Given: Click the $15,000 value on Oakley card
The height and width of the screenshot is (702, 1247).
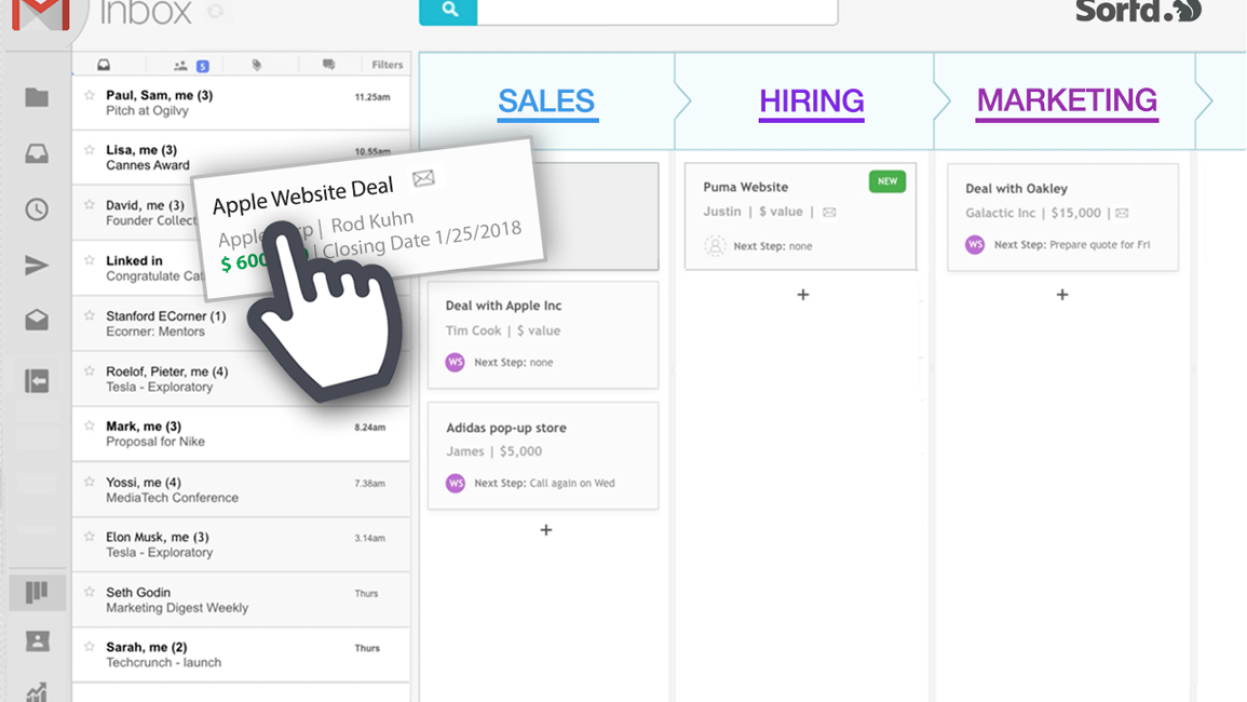Looking at the screenshot, I should coord(1076,213).
